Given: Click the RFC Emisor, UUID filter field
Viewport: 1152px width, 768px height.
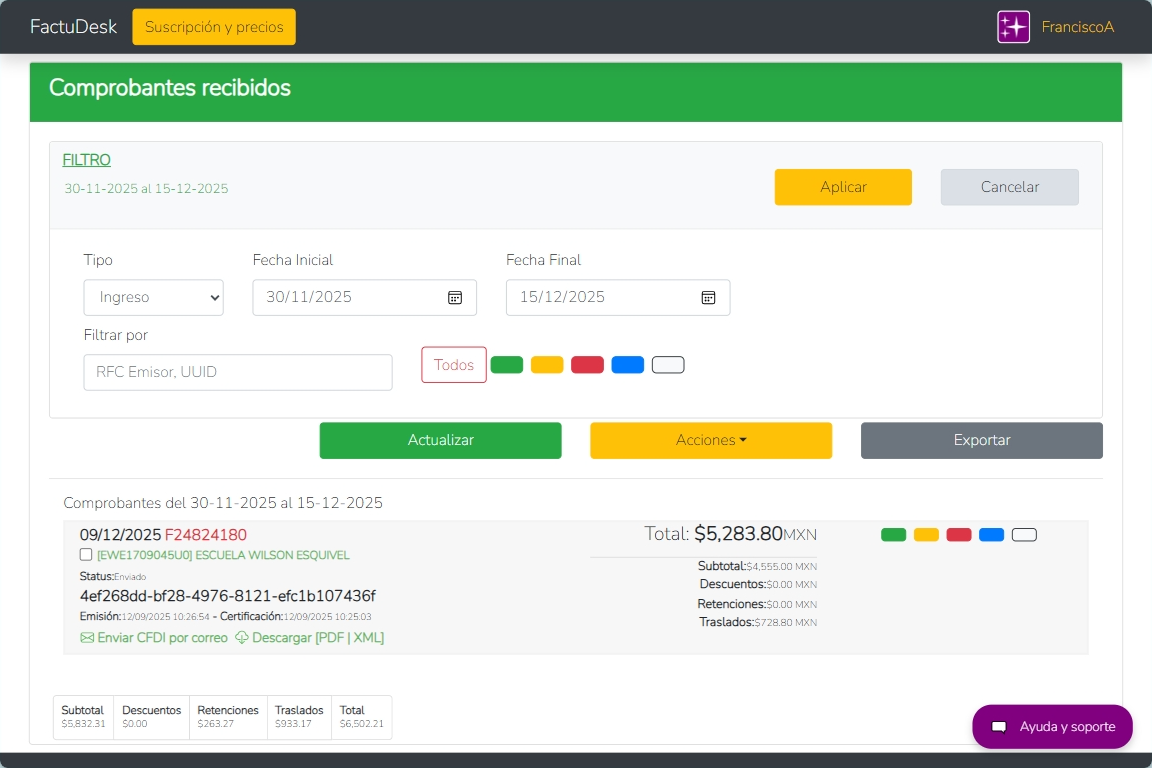Looking at the screenshot, I should coord(238,372).
